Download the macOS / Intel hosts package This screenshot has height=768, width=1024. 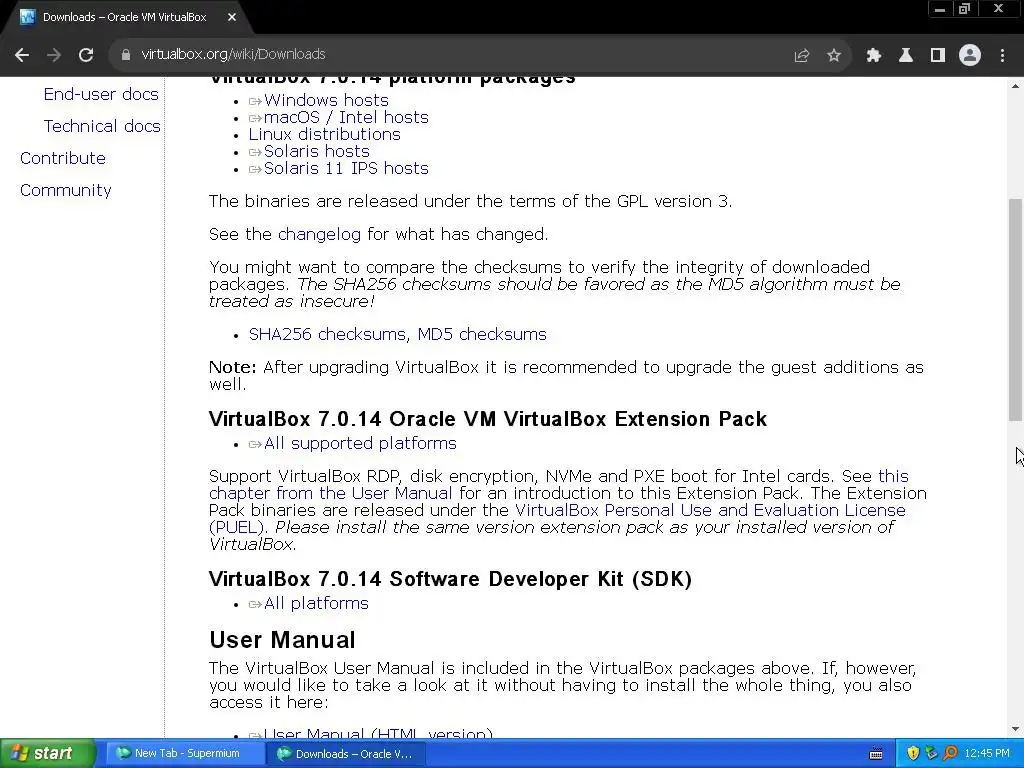tap(346, 117)
